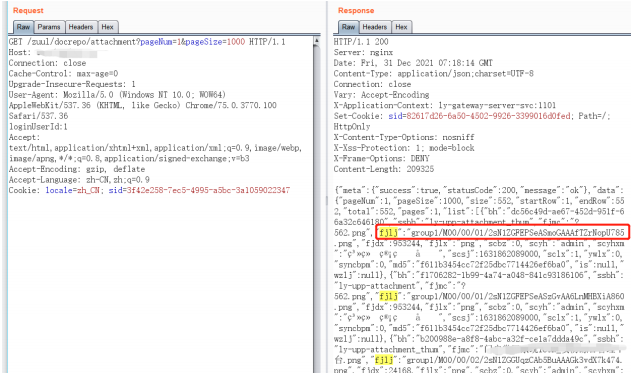633x378 pixels.
Task: Select the Response Raw tab
Action: coord(348,27)
